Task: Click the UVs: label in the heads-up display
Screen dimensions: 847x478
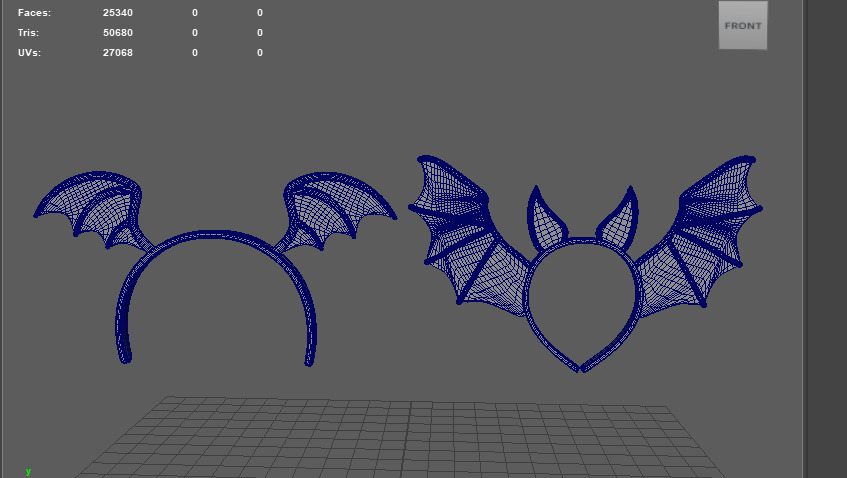Action: point(29,52)
